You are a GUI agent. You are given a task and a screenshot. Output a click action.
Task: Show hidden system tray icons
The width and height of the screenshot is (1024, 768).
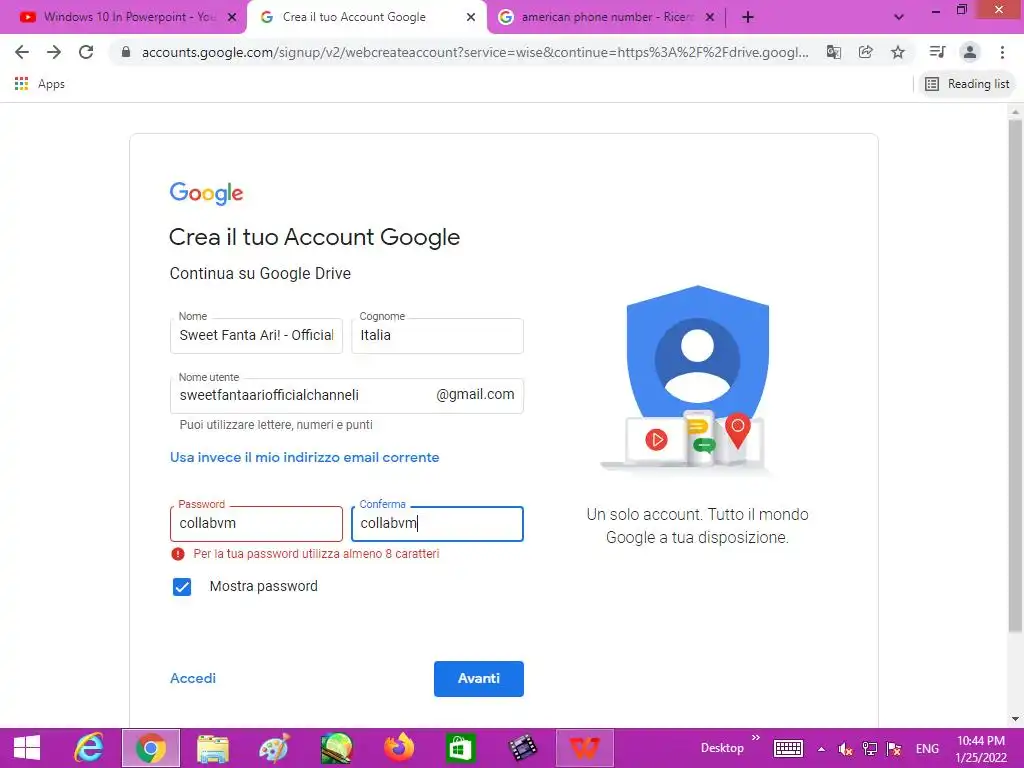coord(822,749)
